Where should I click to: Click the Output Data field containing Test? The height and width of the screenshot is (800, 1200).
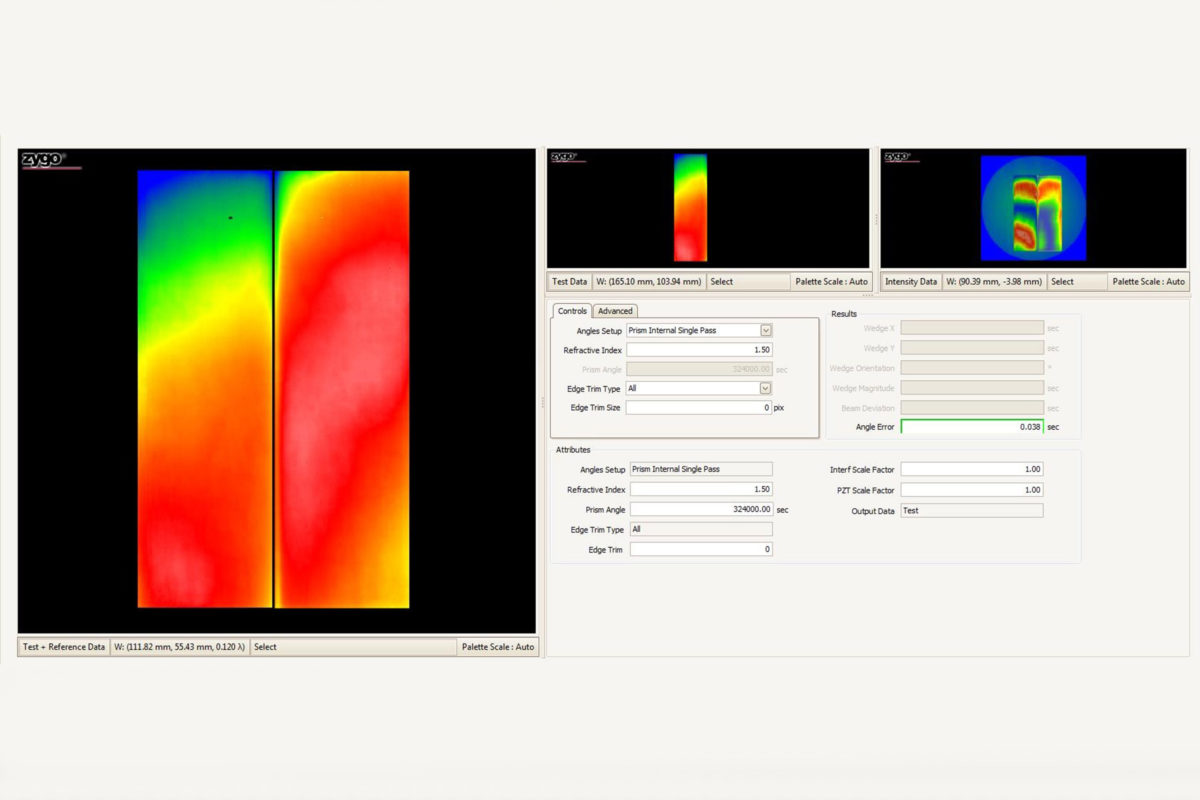coord(972,510)
